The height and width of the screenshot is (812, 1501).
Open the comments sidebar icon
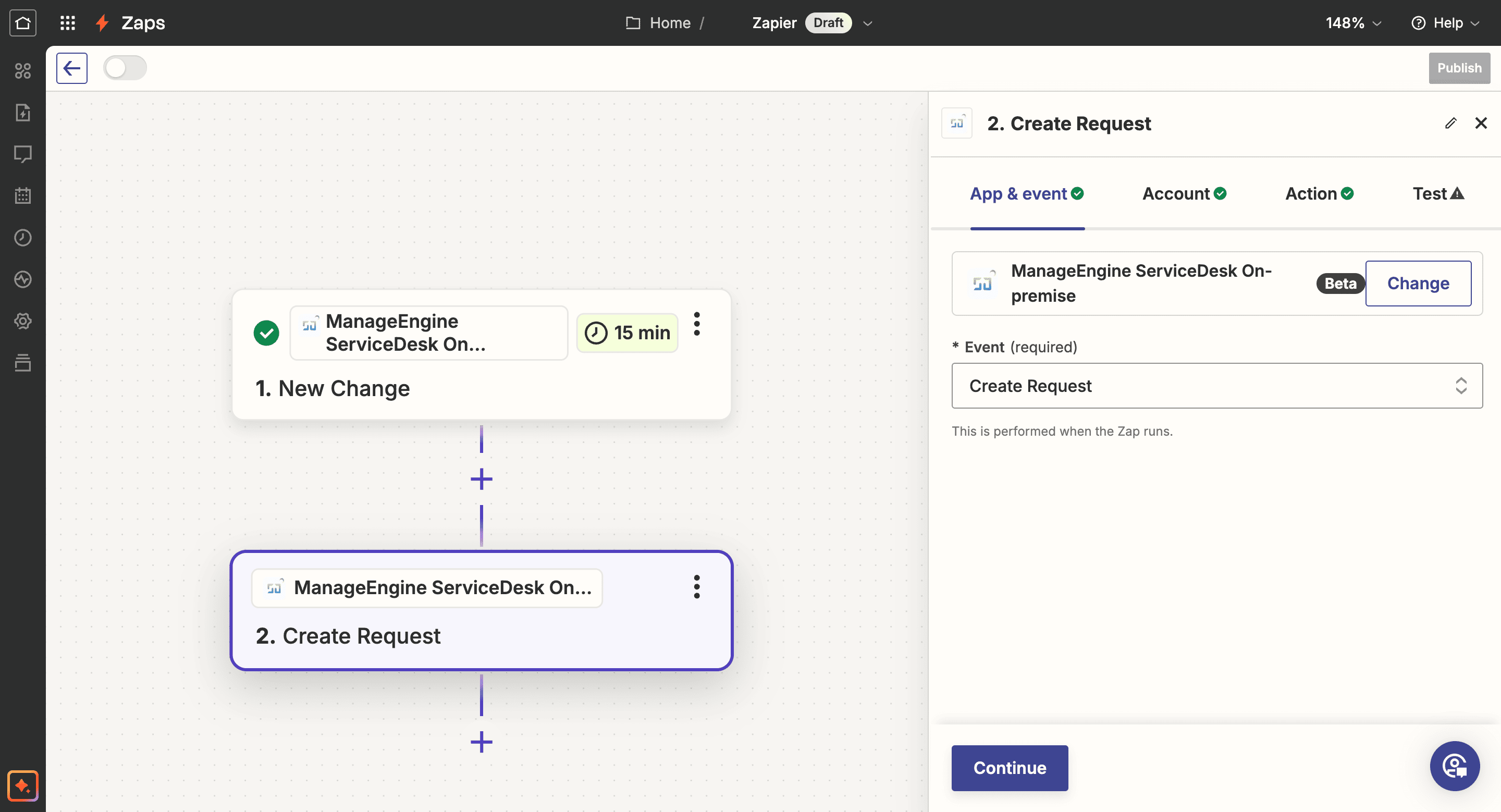pos(23,154)
